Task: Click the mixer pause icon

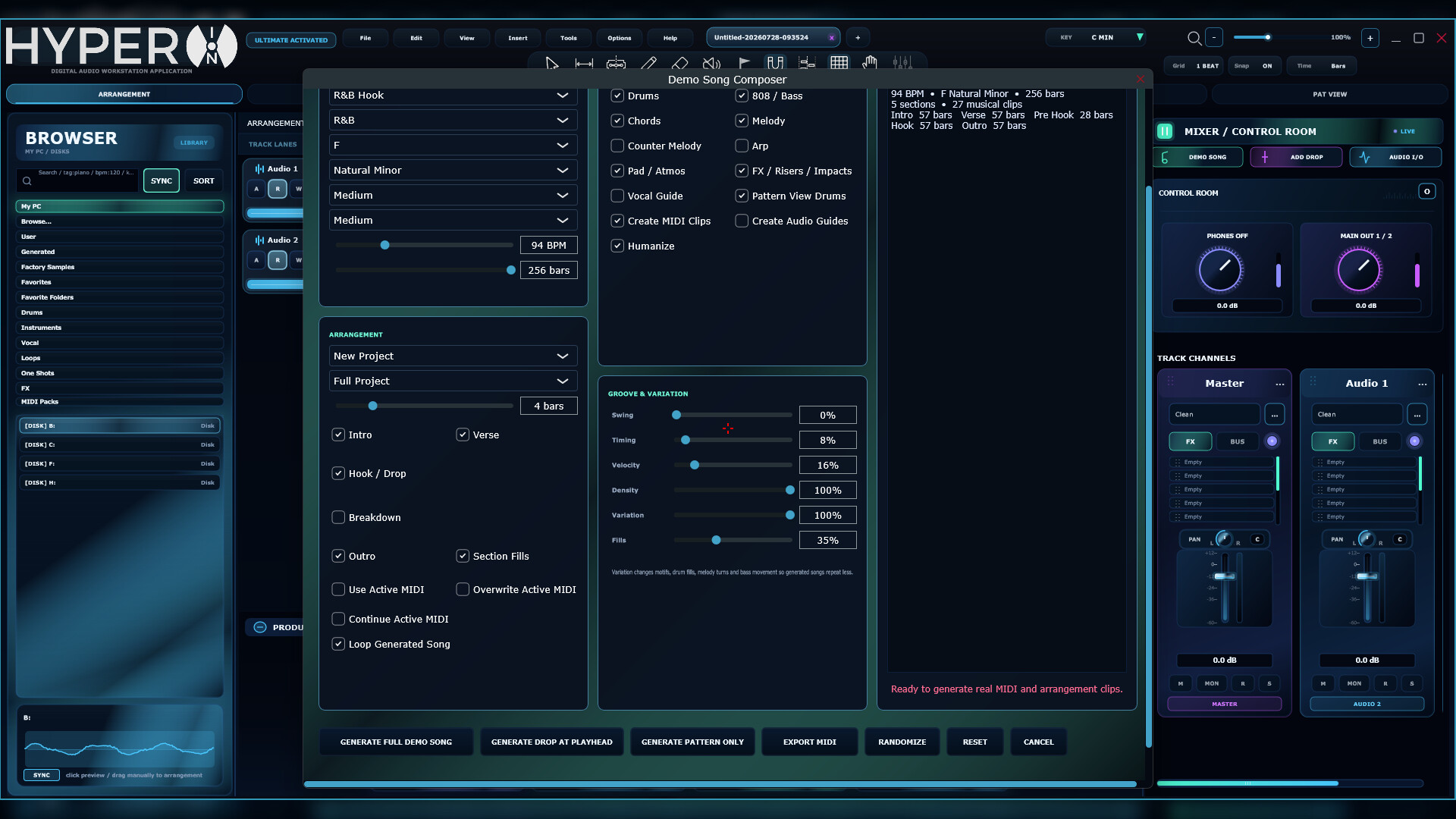Action: click(x=1165, y=131)
